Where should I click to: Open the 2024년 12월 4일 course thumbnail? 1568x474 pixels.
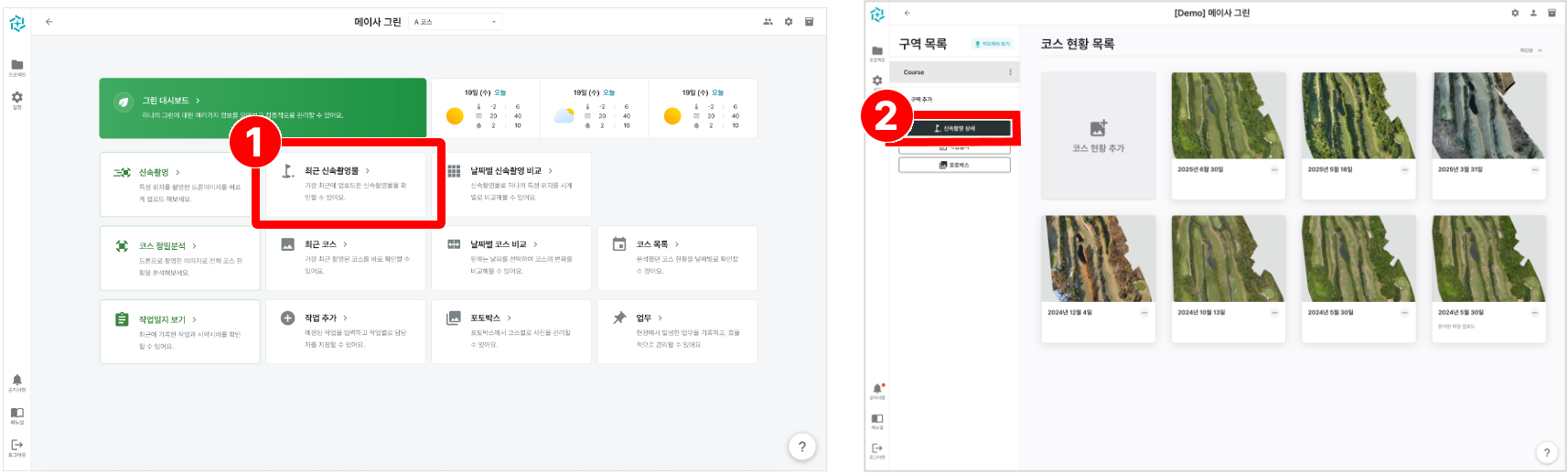1098,259
